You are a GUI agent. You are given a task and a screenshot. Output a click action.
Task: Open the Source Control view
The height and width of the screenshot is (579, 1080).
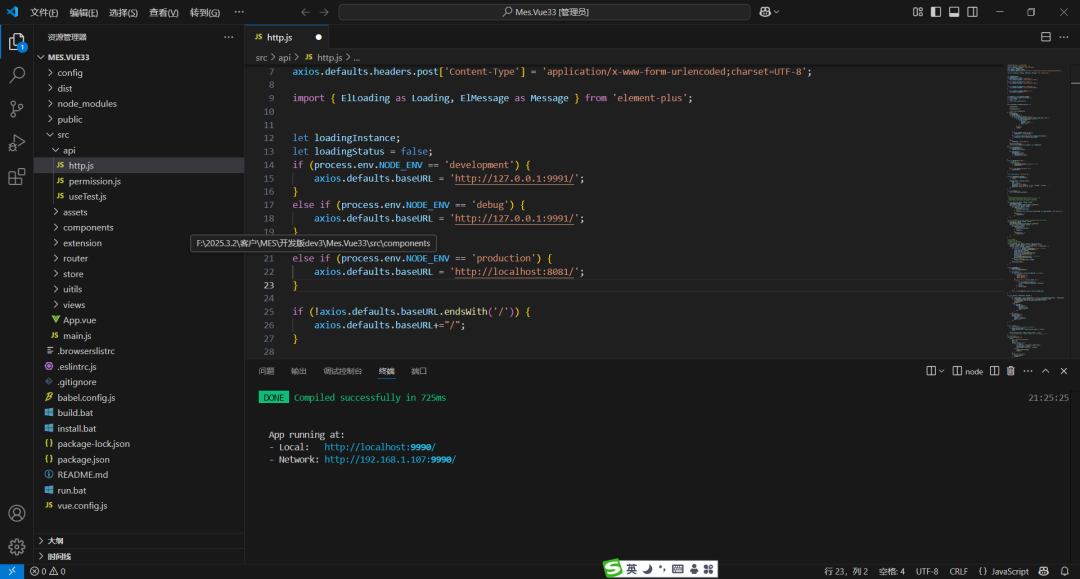click(x=17, y=109)
